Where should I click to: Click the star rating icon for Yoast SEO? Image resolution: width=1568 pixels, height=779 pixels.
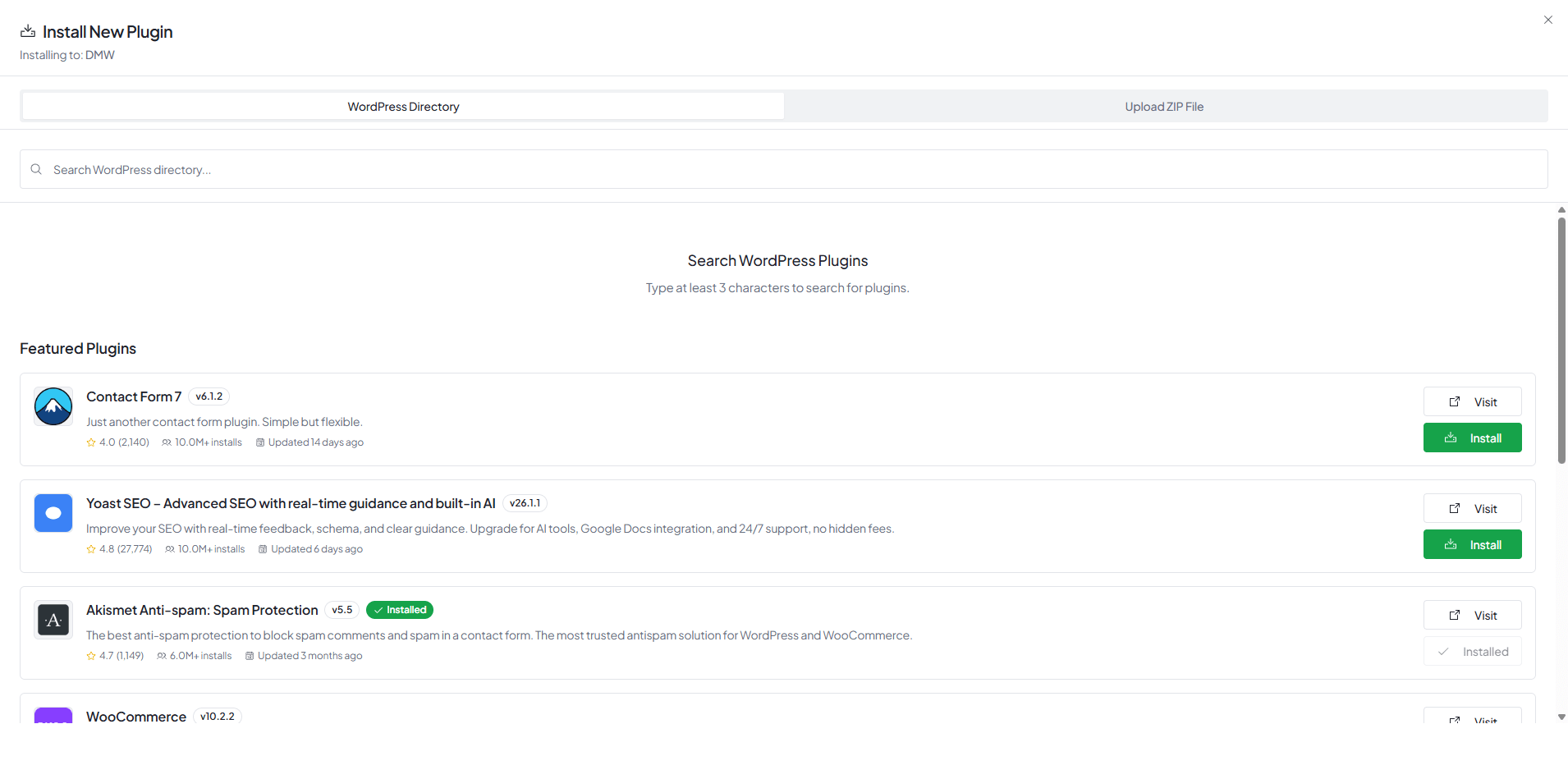[x=91, y=549]
